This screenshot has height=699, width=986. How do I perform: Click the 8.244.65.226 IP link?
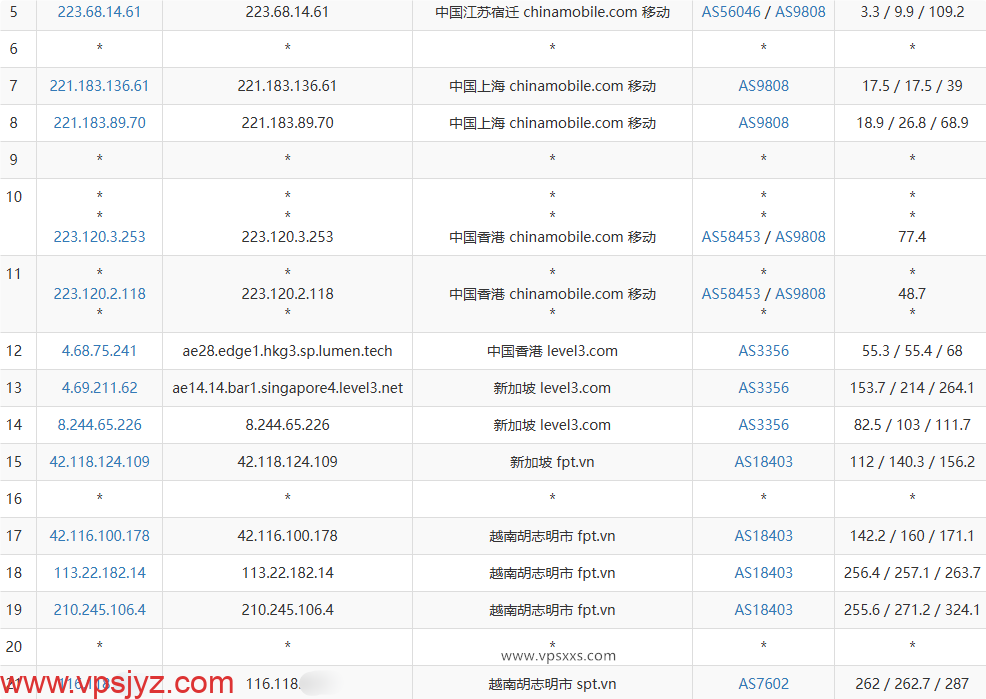(x=99, y=425)
